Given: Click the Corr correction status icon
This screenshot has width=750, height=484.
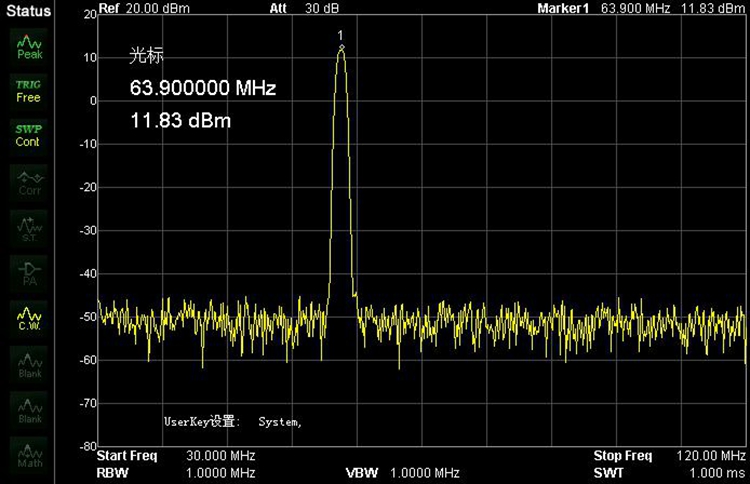Looking at the screenshot, I should 29,182.
